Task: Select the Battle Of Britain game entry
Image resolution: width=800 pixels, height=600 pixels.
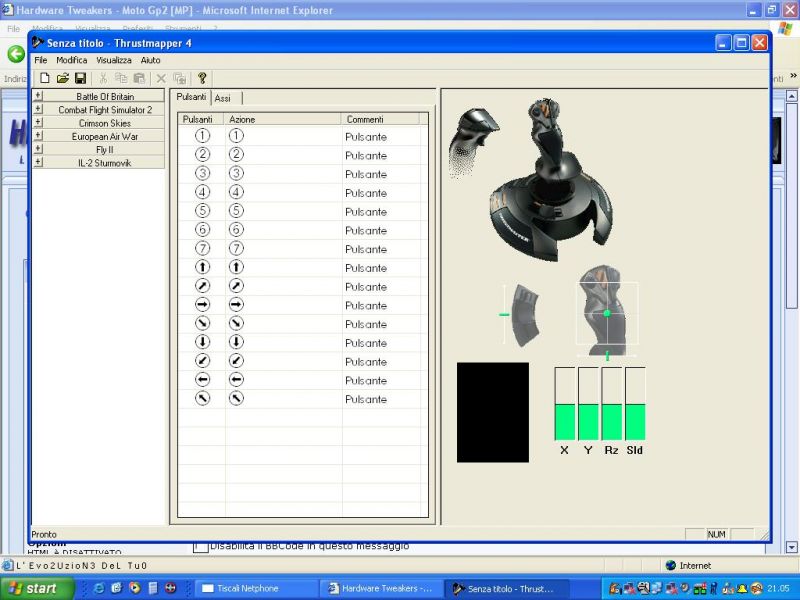Action: pos(105,96)
